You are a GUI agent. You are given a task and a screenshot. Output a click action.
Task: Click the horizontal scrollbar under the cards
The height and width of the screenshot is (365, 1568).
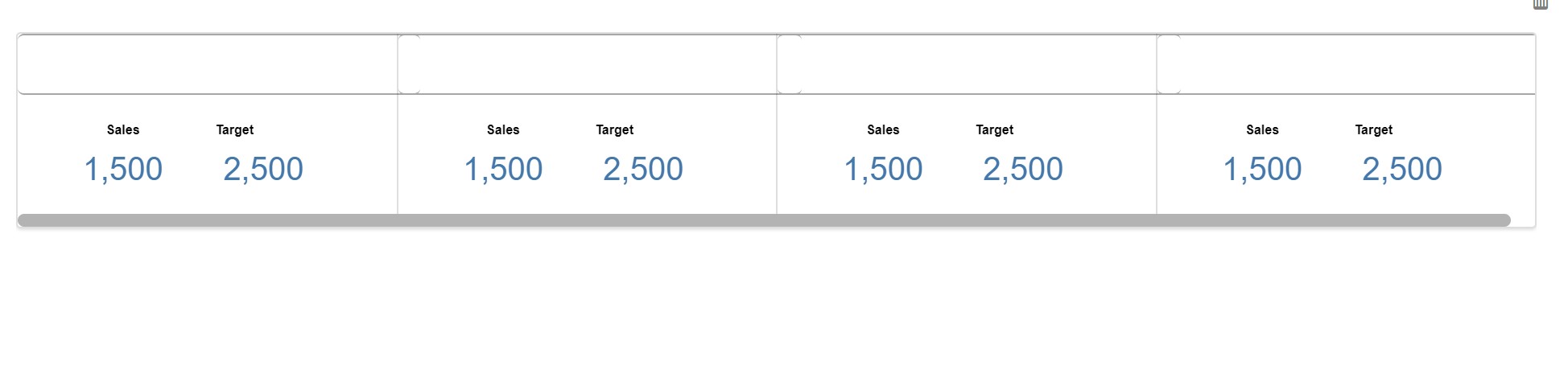763,220
